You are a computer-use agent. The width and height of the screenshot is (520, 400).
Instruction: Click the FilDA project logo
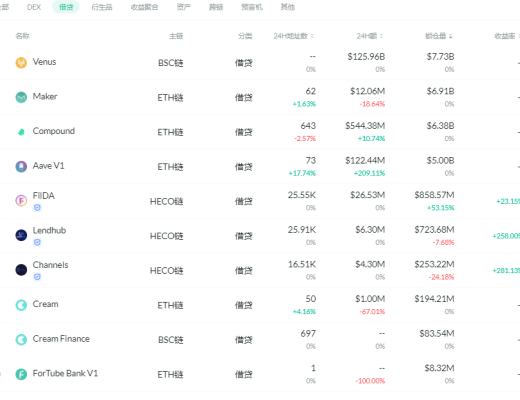21,201
